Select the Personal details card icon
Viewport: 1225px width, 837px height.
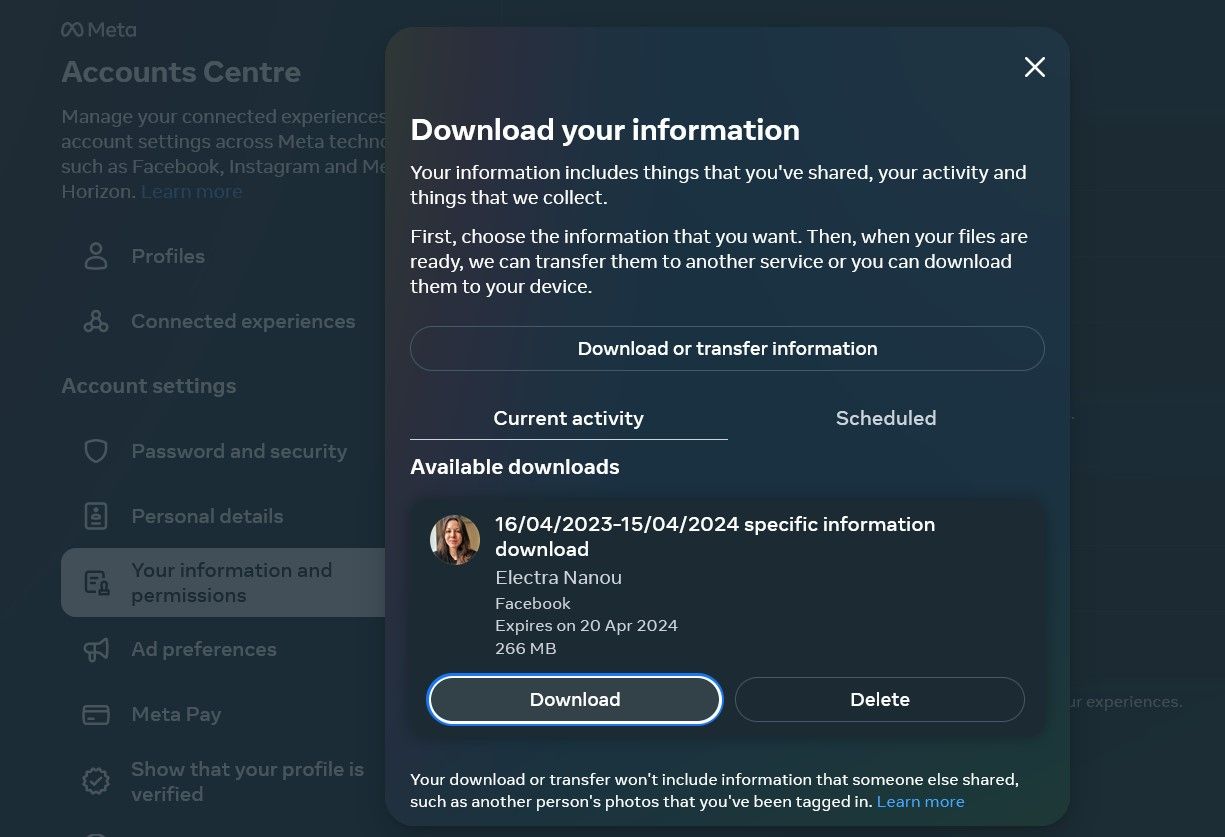point(95,516)
